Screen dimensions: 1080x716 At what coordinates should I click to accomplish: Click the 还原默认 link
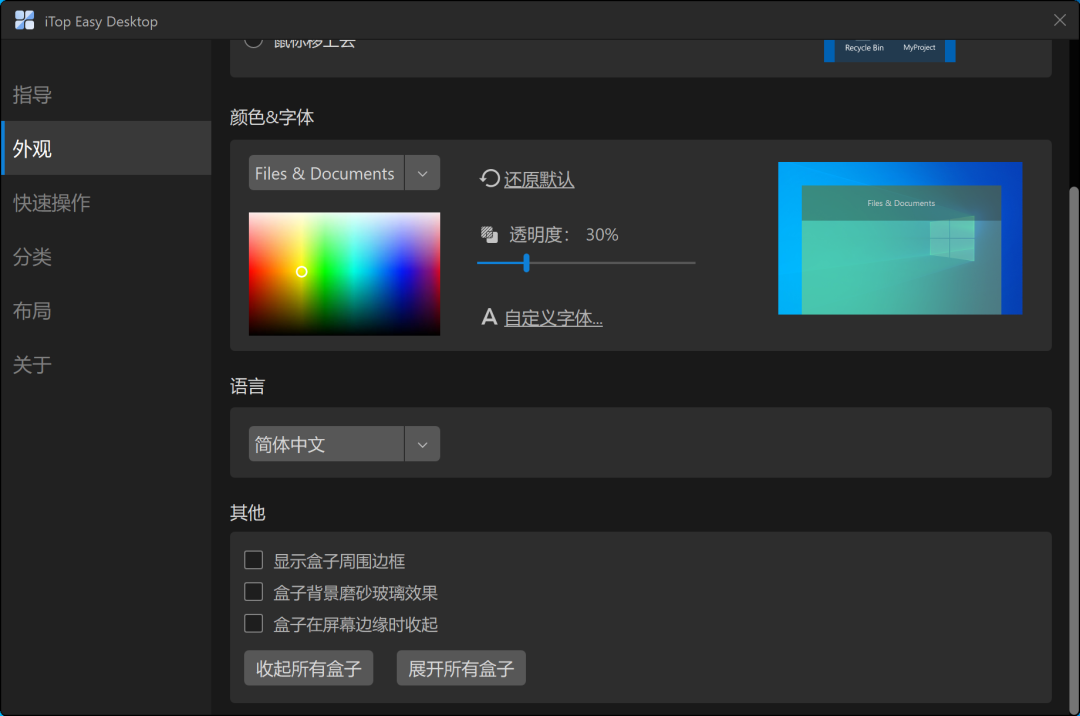click(x=539, y=180)
